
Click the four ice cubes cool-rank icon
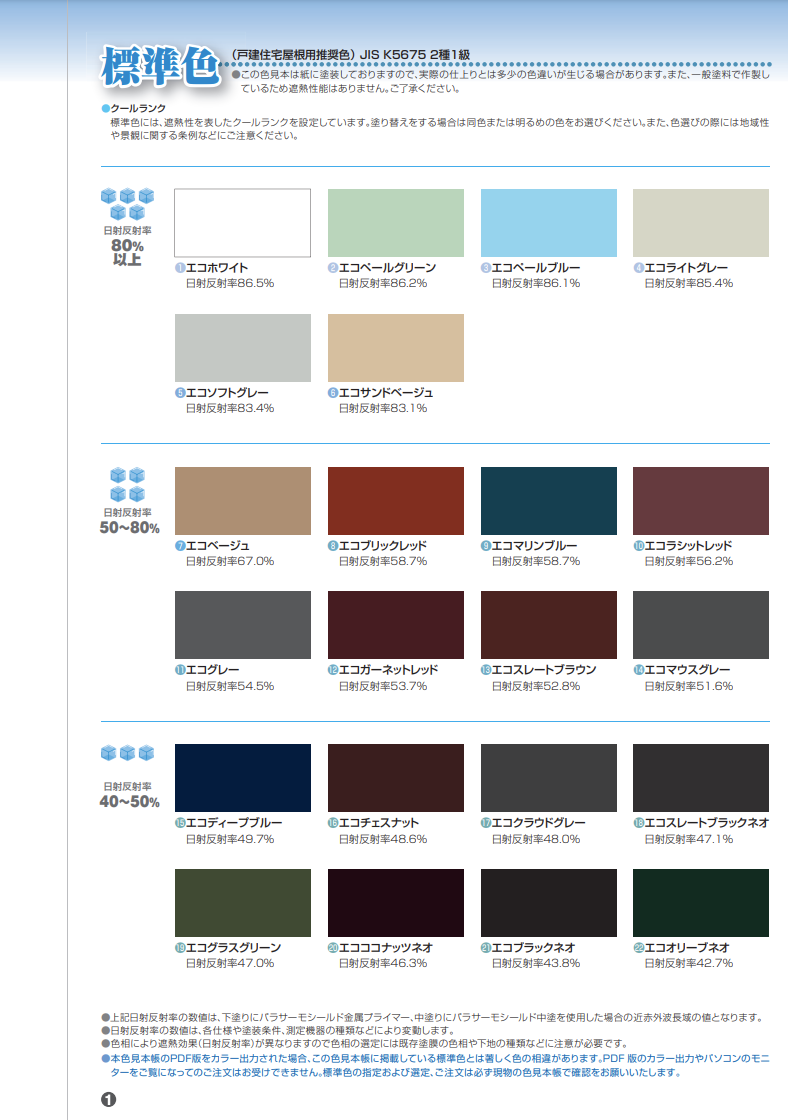(127, 484)
